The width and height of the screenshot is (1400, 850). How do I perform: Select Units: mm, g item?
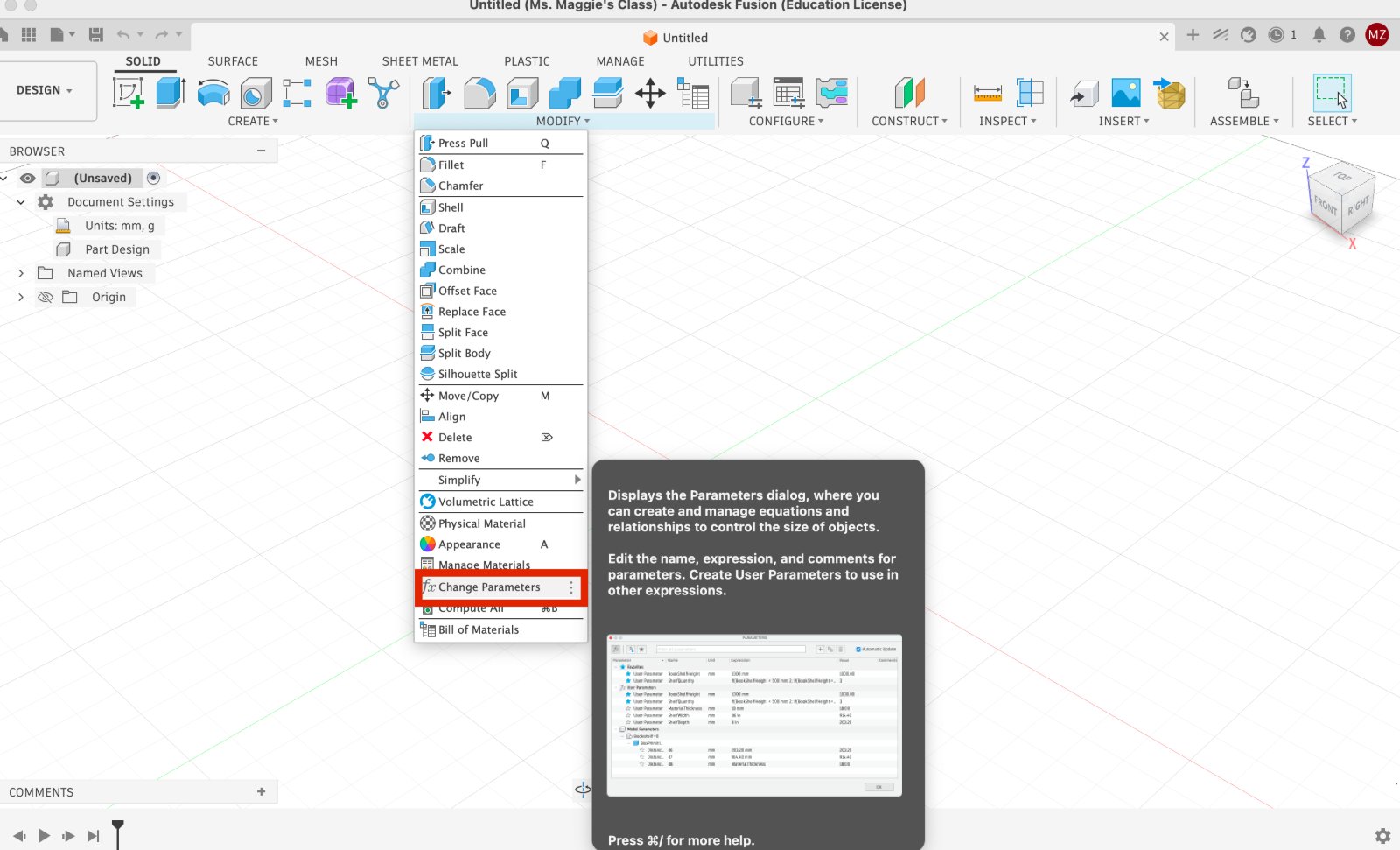(120, 226)
